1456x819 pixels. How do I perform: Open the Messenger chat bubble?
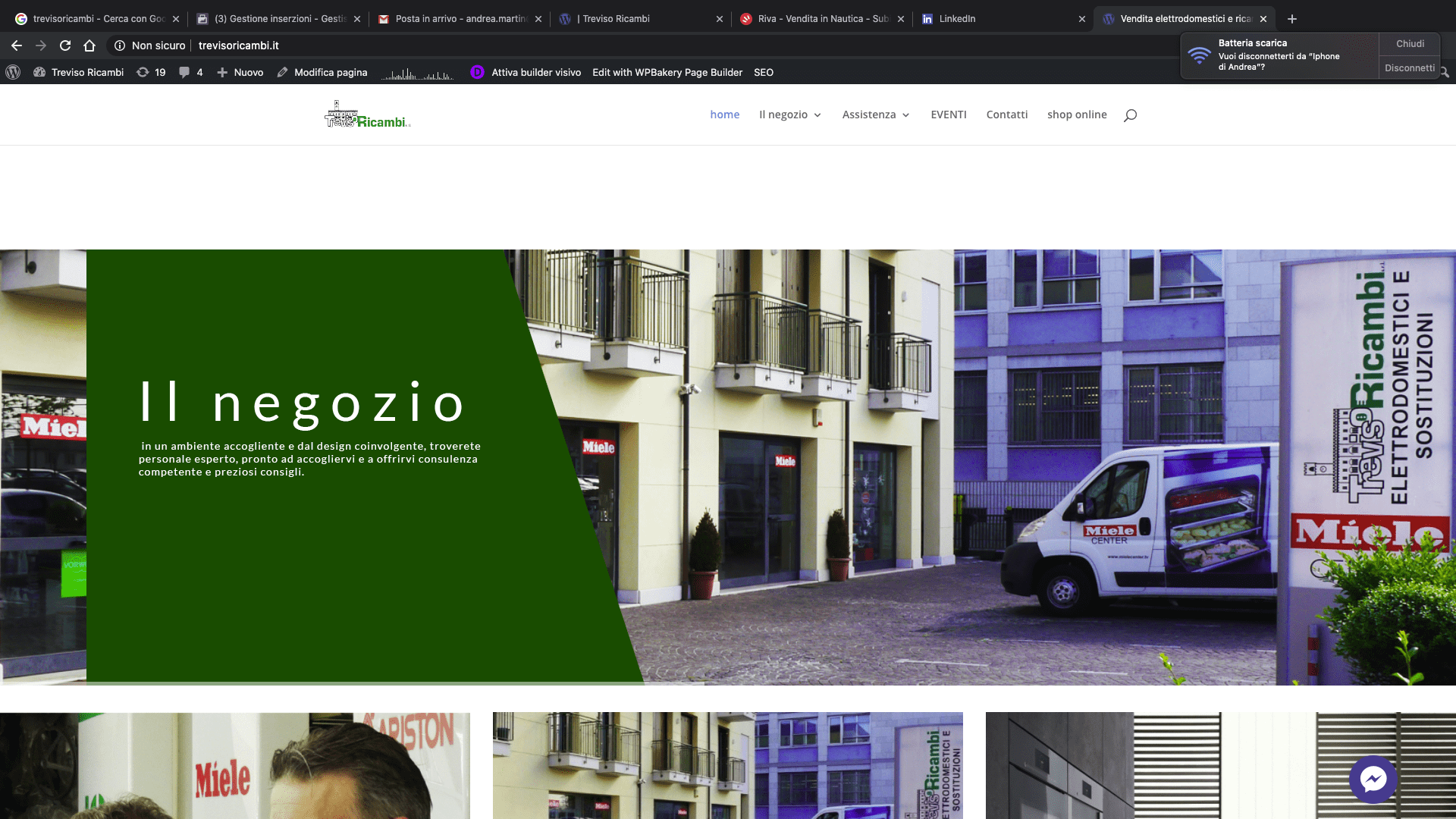click(1373, 779)
